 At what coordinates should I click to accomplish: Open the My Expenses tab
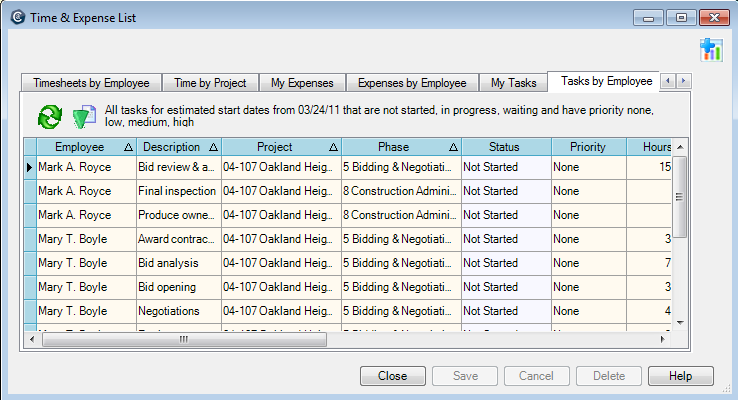pyautogui.click(x=303, y=83)
